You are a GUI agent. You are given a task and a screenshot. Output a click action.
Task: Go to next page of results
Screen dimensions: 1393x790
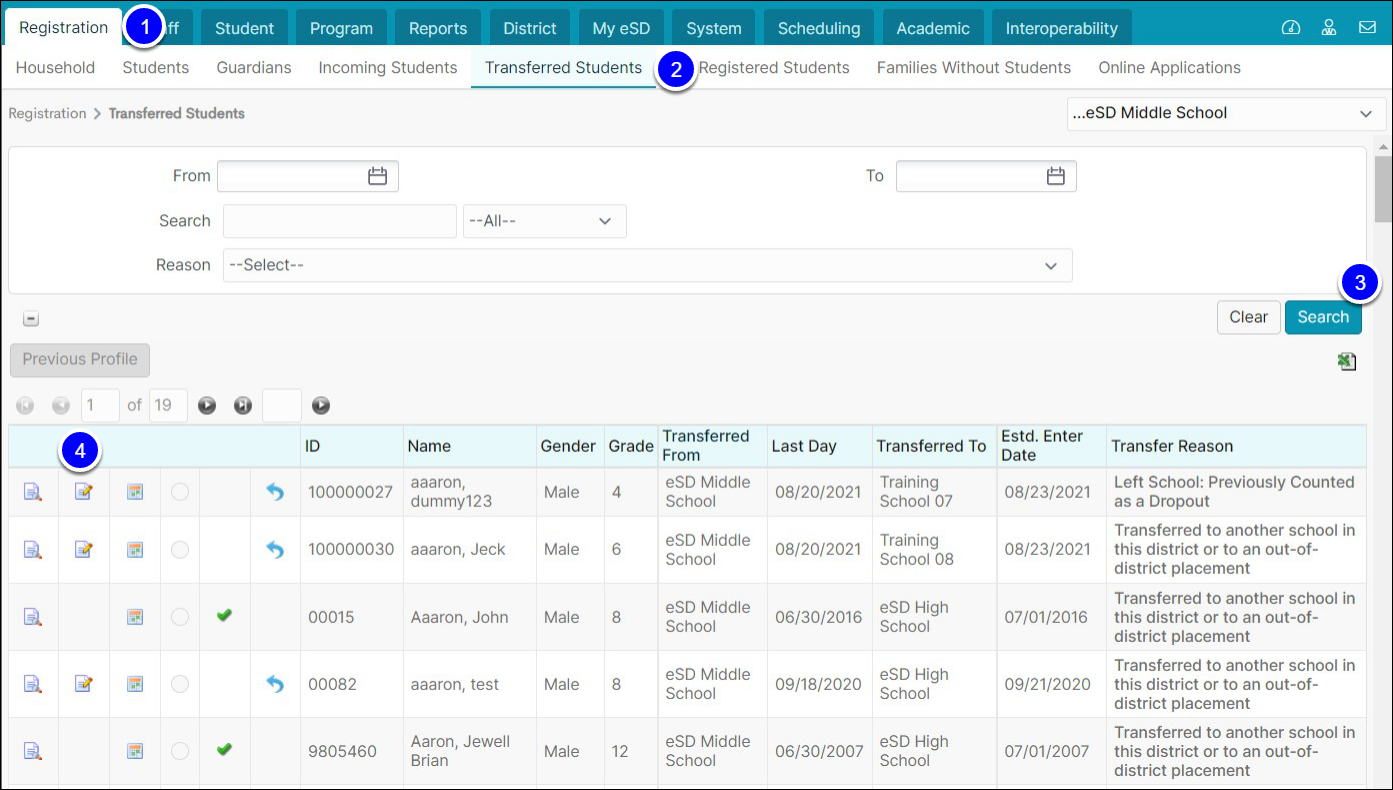(x=207, y=406)
